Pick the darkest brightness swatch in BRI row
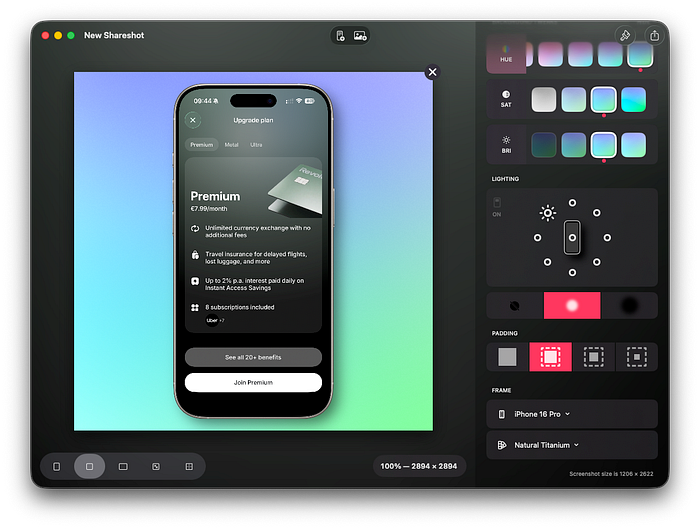 pyautogui.click(x=543, y=145)
